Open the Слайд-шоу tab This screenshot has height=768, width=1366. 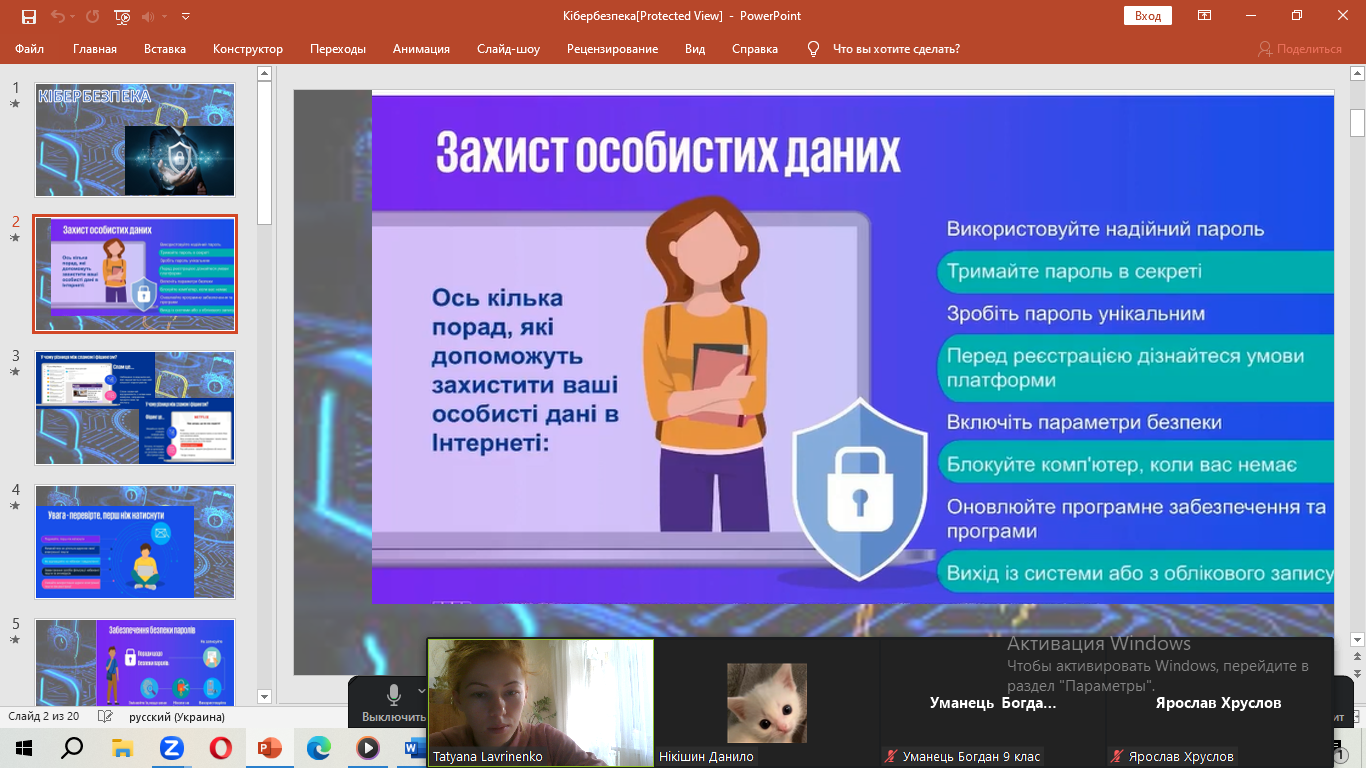coord(508,49)
